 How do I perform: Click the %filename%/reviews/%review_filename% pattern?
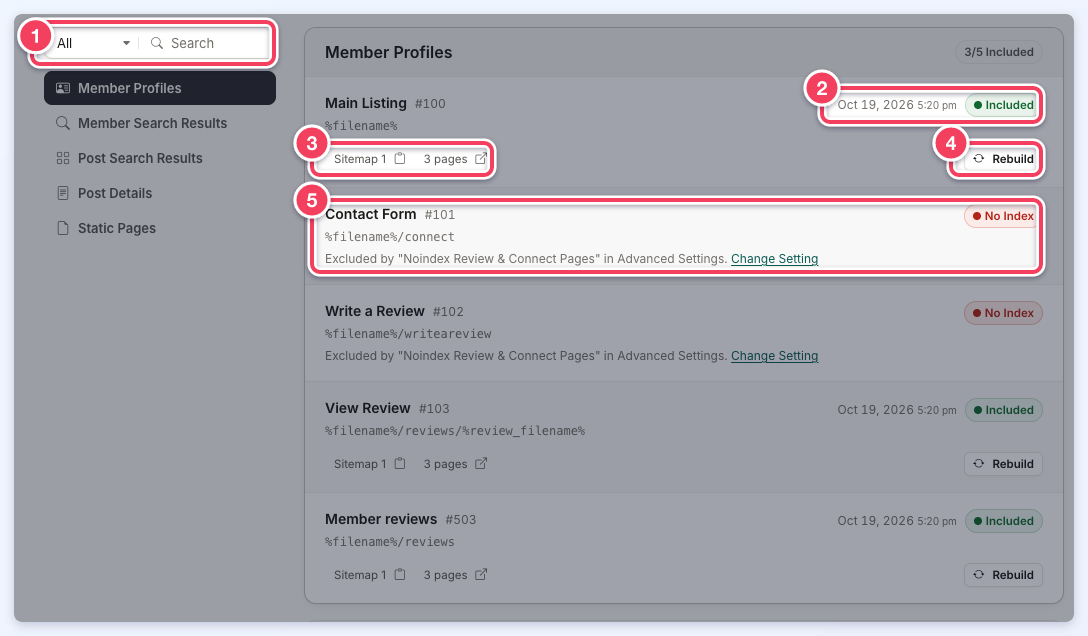[x=455, y=431]
